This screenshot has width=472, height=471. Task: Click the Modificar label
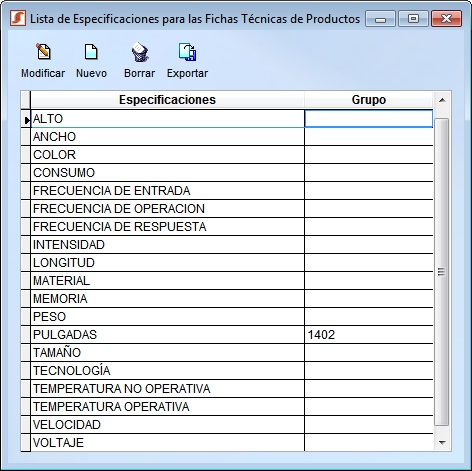[x=43, y=73]
